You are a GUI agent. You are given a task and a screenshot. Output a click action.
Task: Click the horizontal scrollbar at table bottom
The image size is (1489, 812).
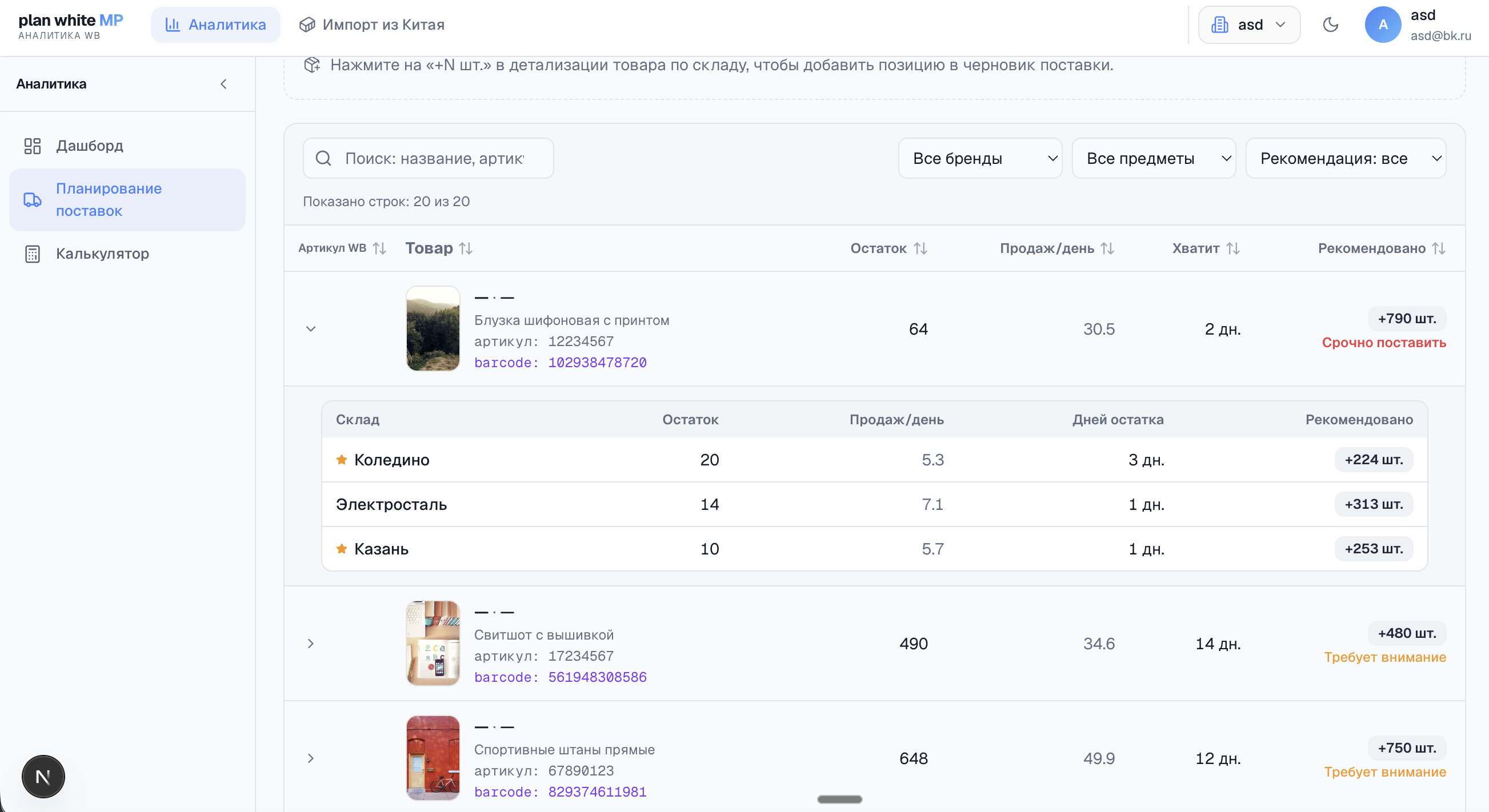pos(839,799)
